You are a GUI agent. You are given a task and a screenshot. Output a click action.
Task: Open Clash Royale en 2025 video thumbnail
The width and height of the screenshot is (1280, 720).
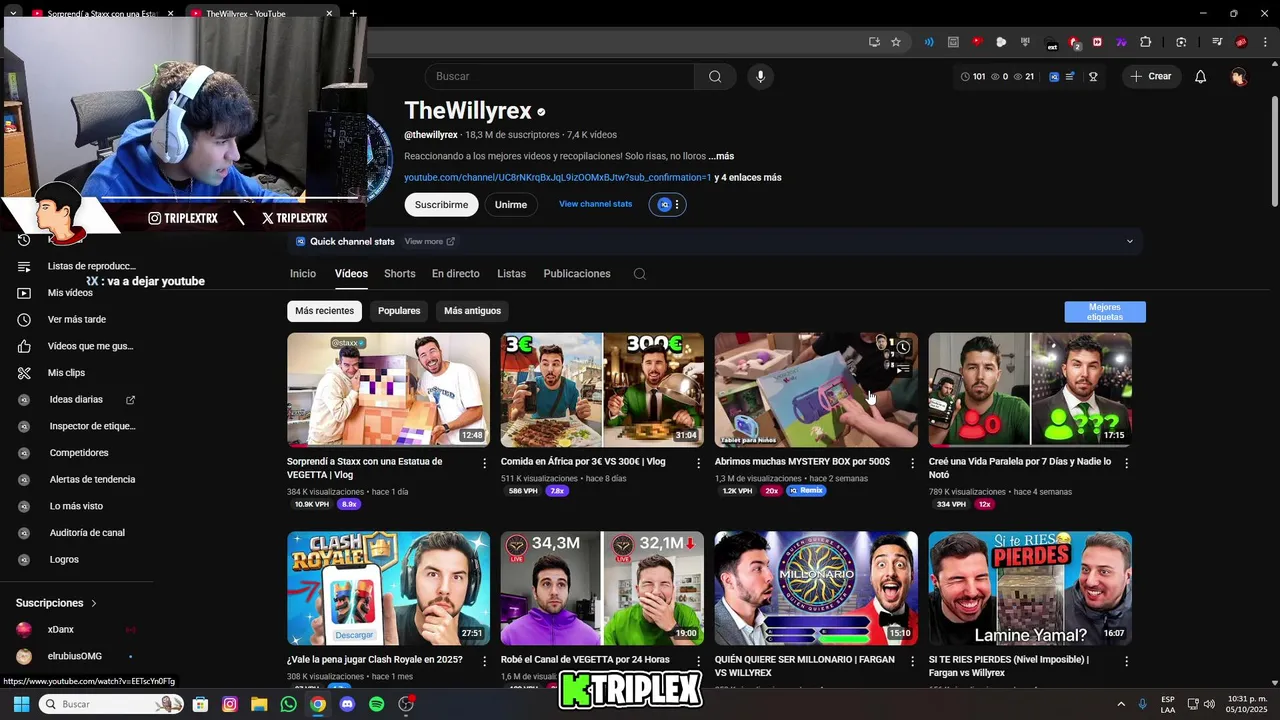388,588
